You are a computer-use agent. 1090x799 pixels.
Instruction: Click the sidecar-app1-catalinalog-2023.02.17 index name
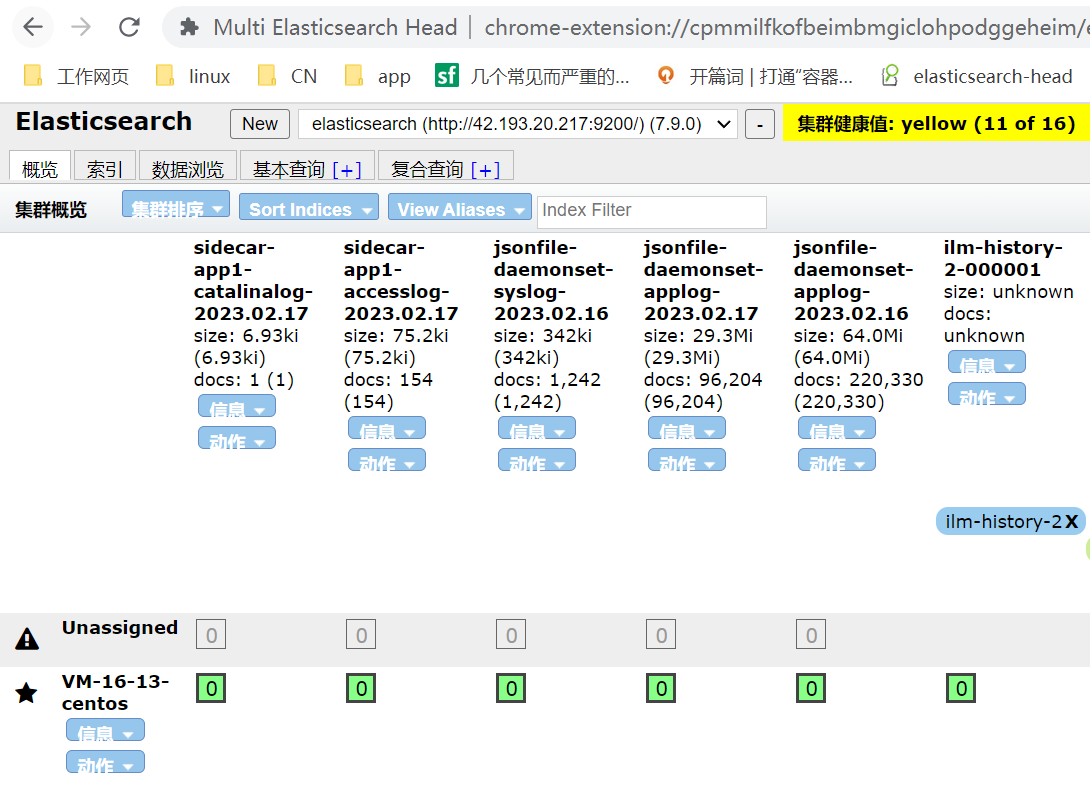[253, 280]
